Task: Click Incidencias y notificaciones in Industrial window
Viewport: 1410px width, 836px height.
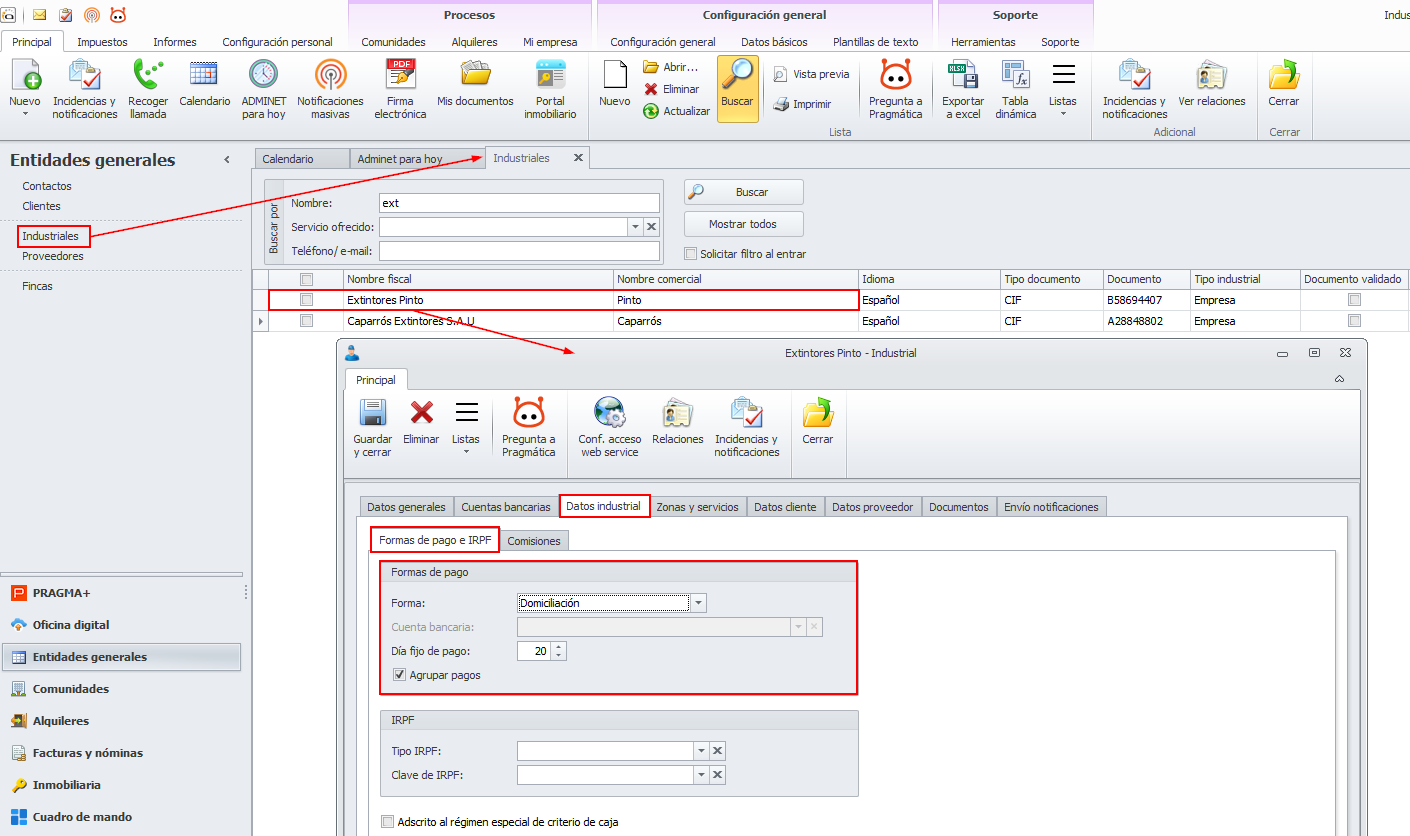Action: pos(746,427)
